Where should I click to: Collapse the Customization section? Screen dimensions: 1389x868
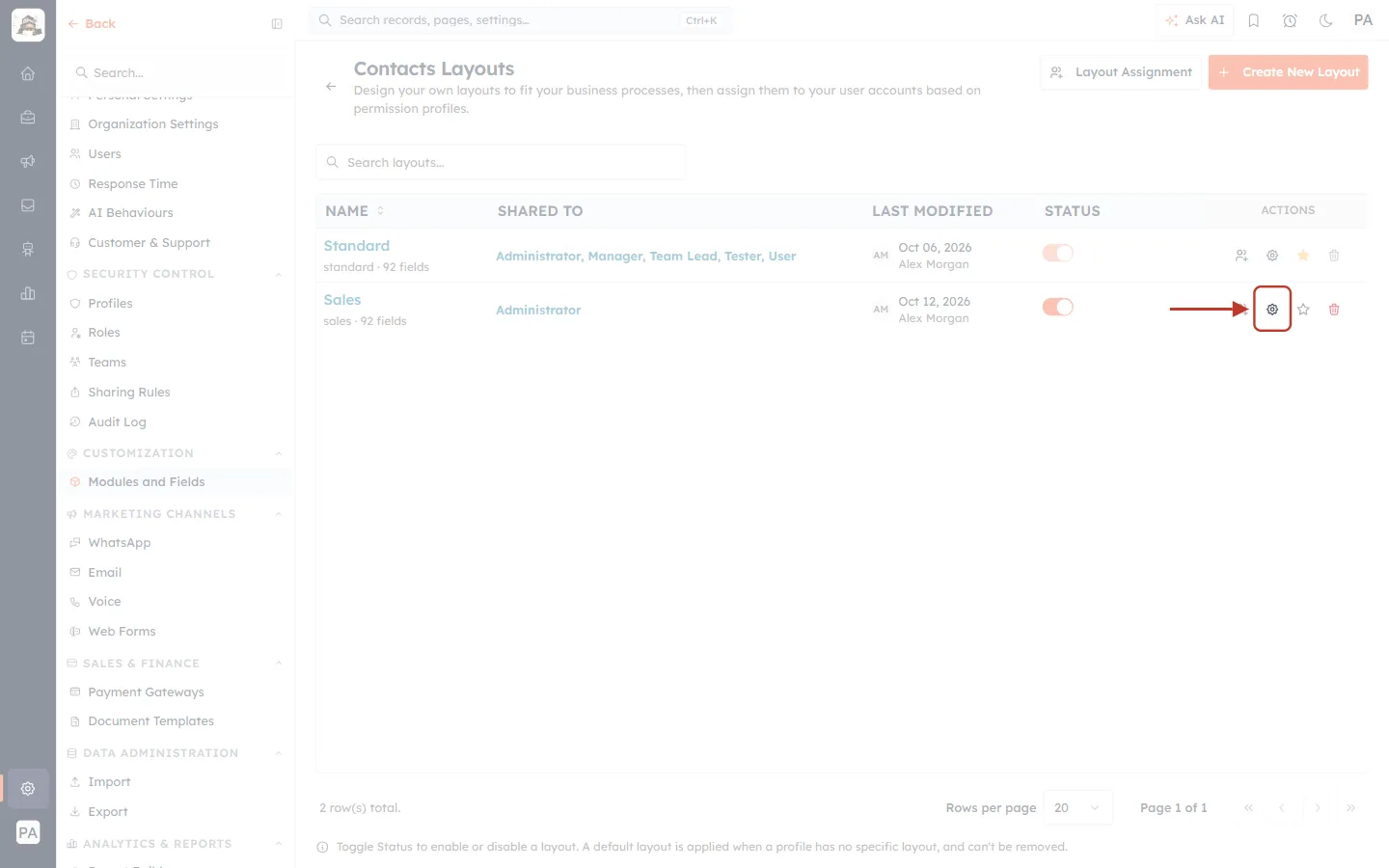[x=279, y=454]
